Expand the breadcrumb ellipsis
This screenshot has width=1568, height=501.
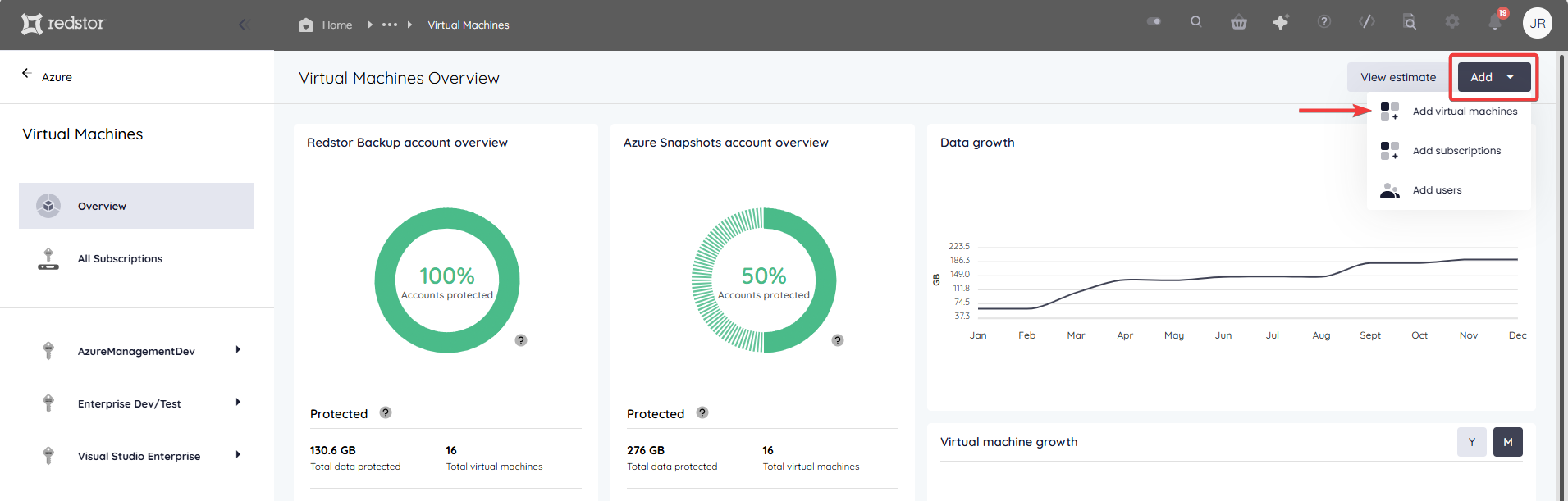[x=390, y=25]
